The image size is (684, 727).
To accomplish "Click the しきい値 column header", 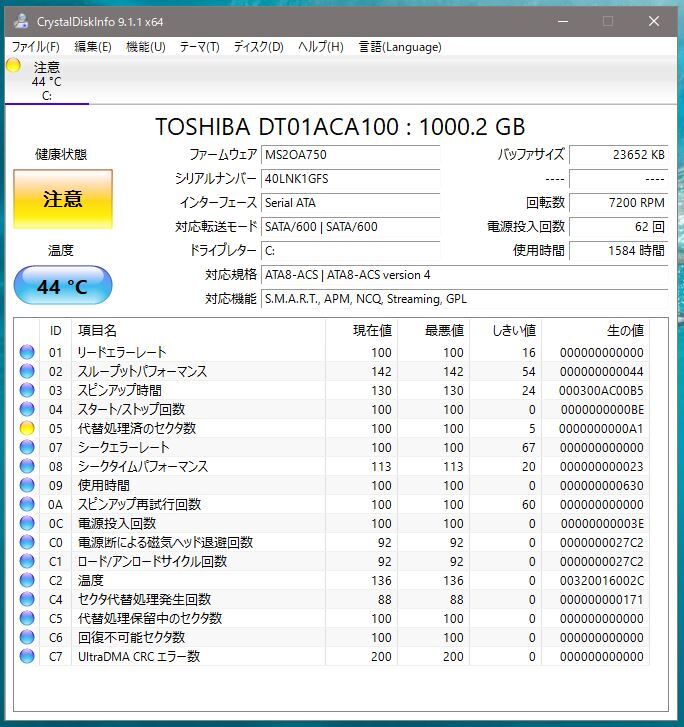I will (x=505, y=331).
